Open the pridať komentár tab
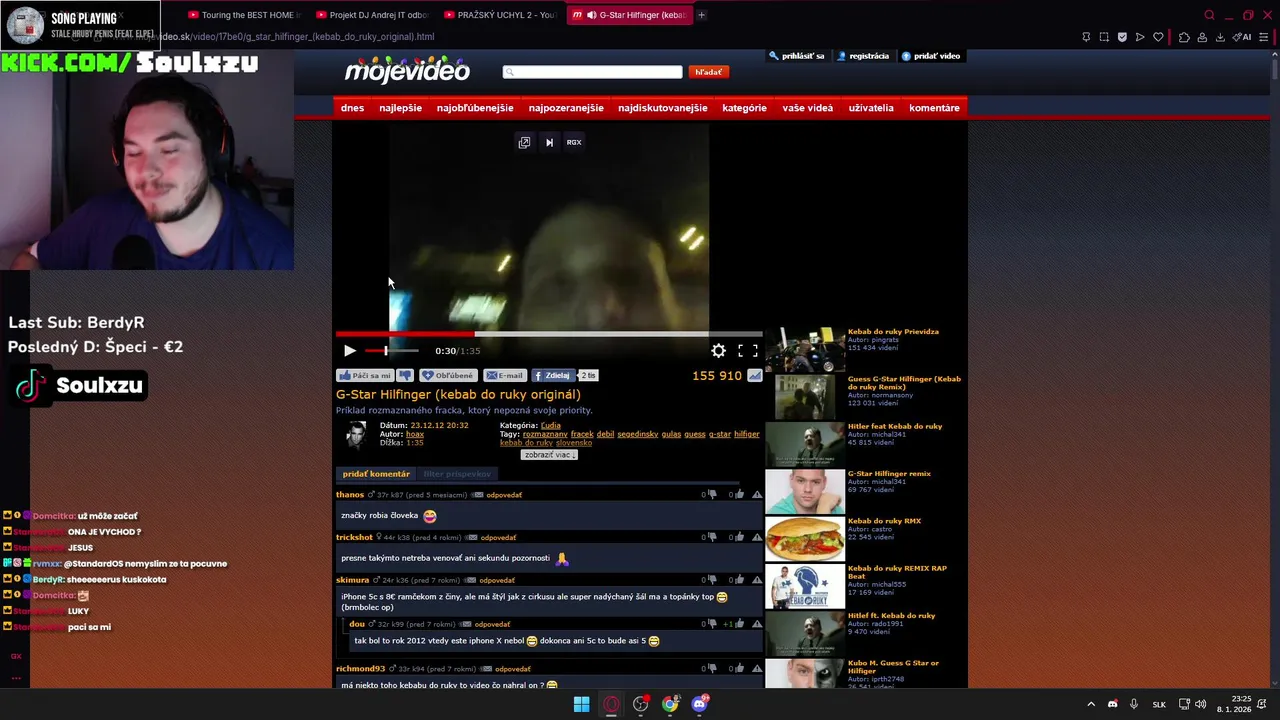This screenshot has width=1280, height=720. click(x=376, y=474)
